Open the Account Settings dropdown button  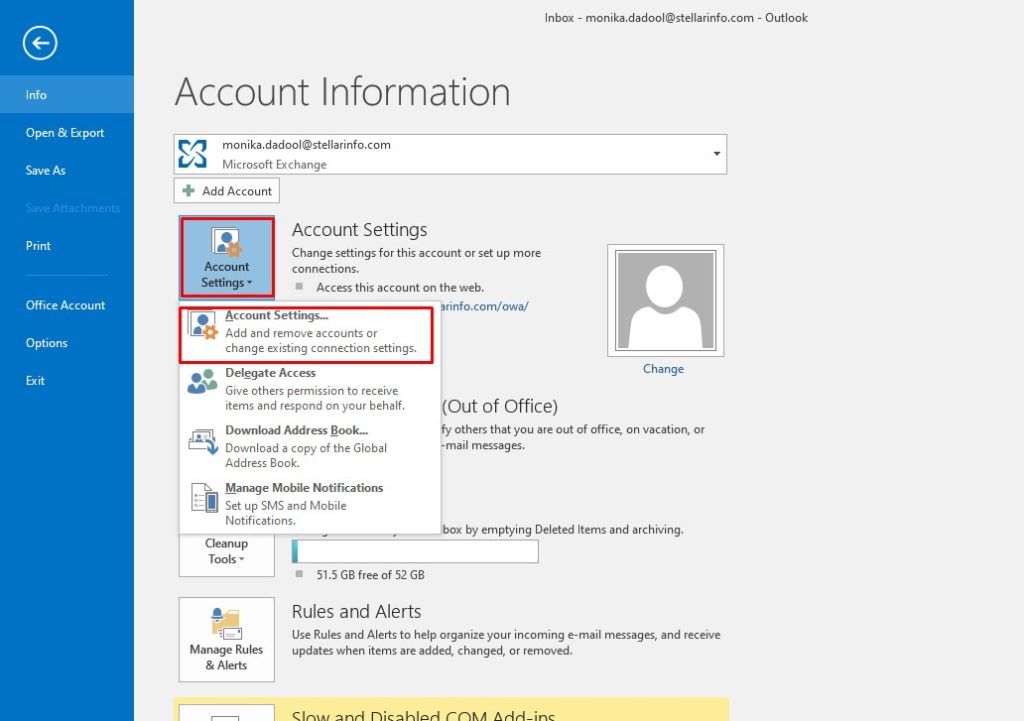[x=226, y=256]
